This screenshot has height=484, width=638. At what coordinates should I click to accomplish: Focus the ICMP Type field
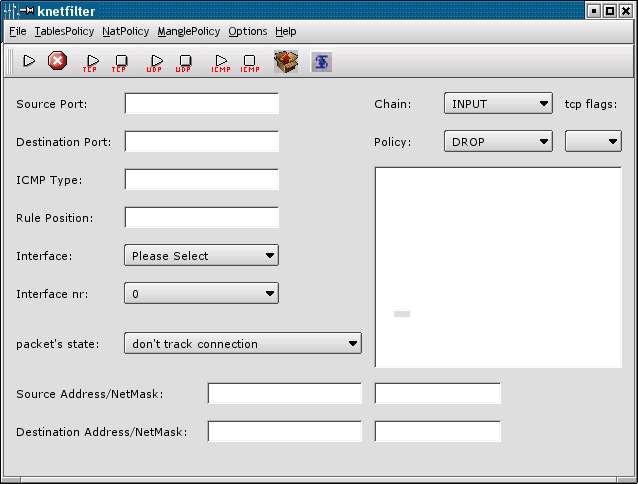pyautogui.click(x=202, y=179)
